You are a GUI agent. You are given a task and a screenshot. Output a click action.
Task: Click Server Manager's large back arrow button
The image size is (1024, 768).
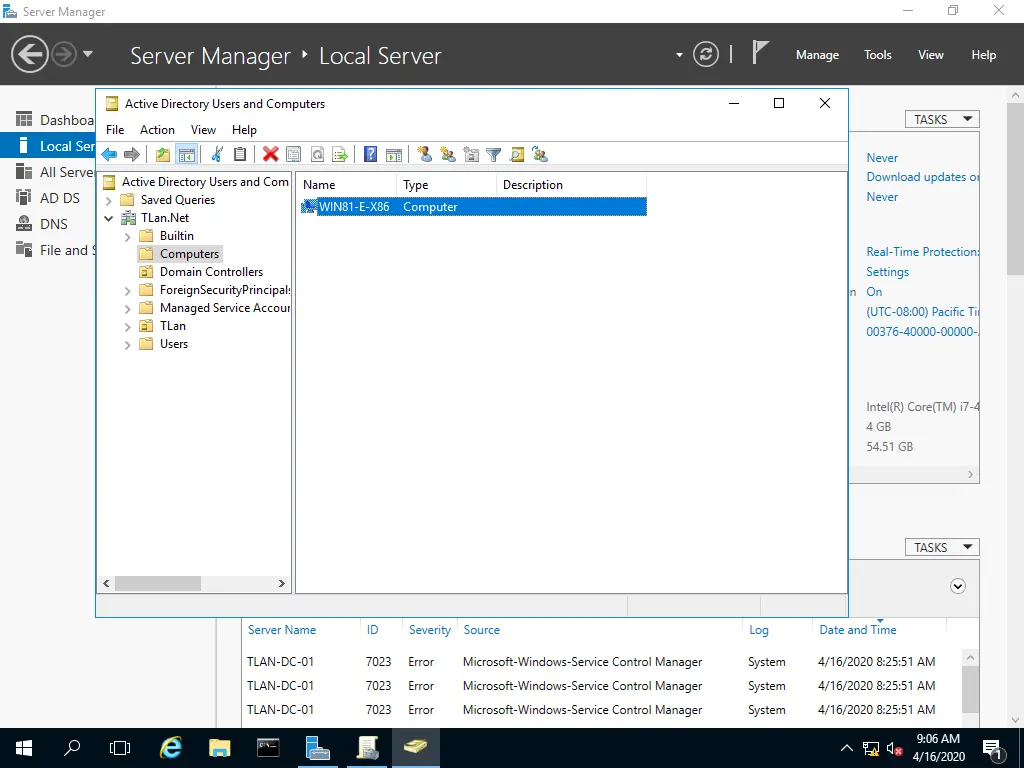click(29, 54)
